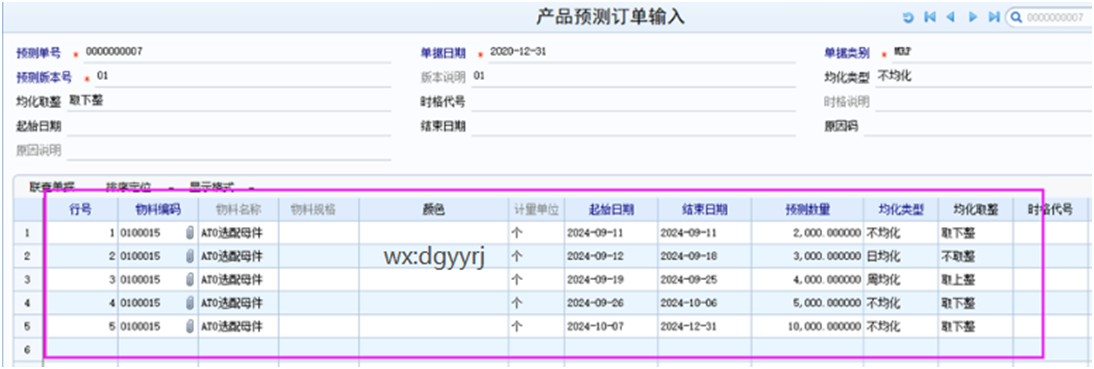Open the header 均化取整 field showing 取下整
Image resolution: width=1094 pixels, height=369 pixels.
229,101
